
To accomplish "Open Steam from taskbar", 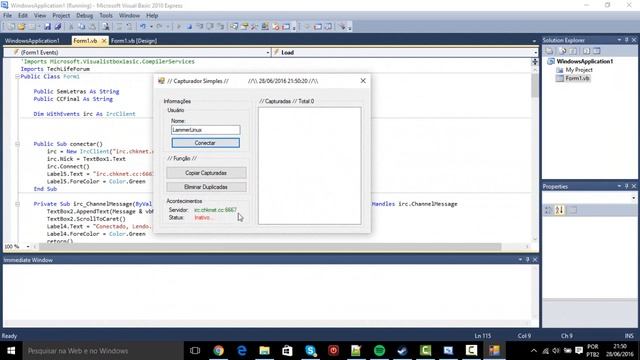I will pyautogui.click(x=402, y=350).
